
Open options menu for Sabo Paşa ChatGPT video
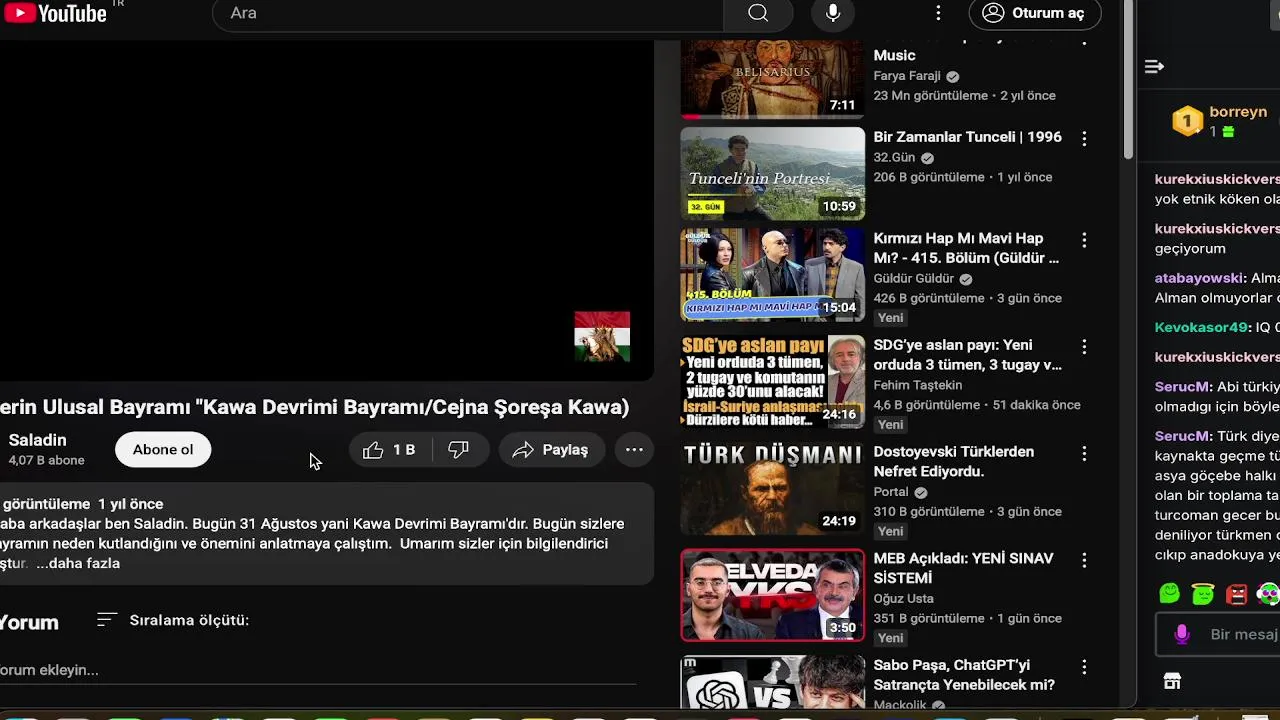point(1084,667)
